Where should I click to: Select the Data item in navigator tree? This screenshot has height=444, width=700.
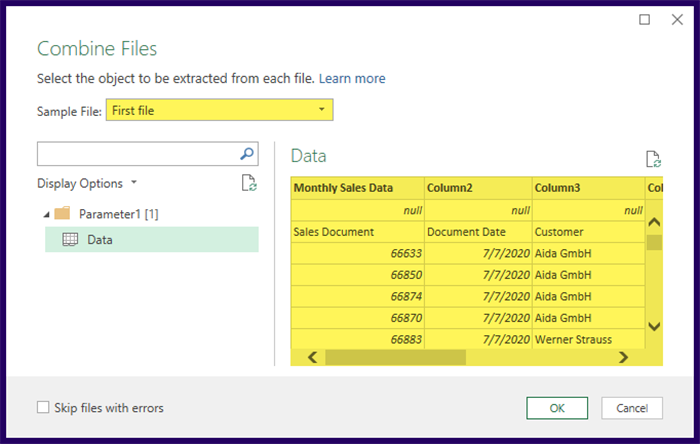click(x=100, y=239)
